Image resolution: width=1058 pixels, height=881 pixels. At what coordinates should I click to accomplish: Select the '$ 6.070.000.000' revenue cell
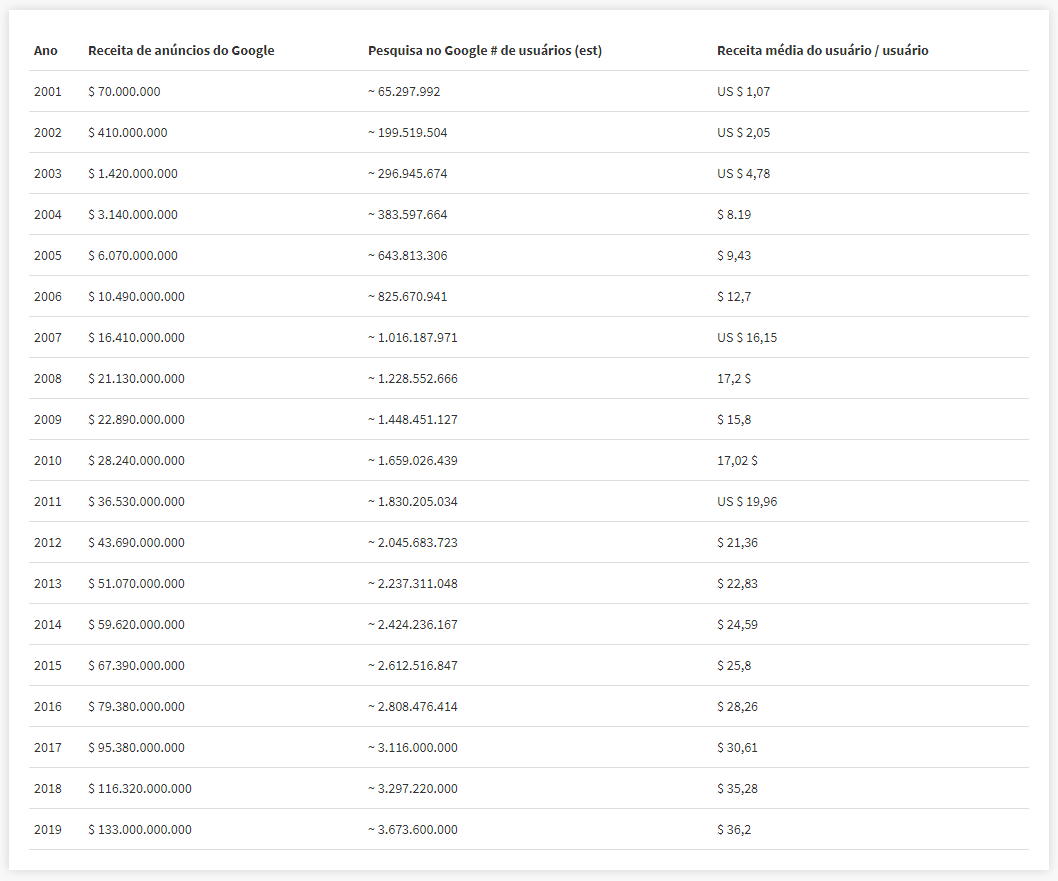tap(133, 256)
